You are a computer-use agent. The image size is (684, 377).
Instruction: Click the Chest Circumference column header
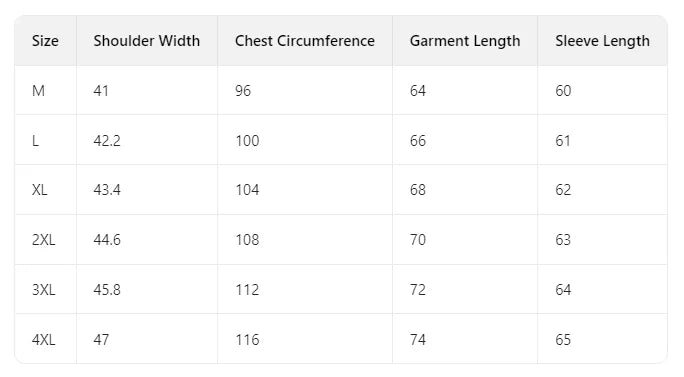click(x=305, y=41)
